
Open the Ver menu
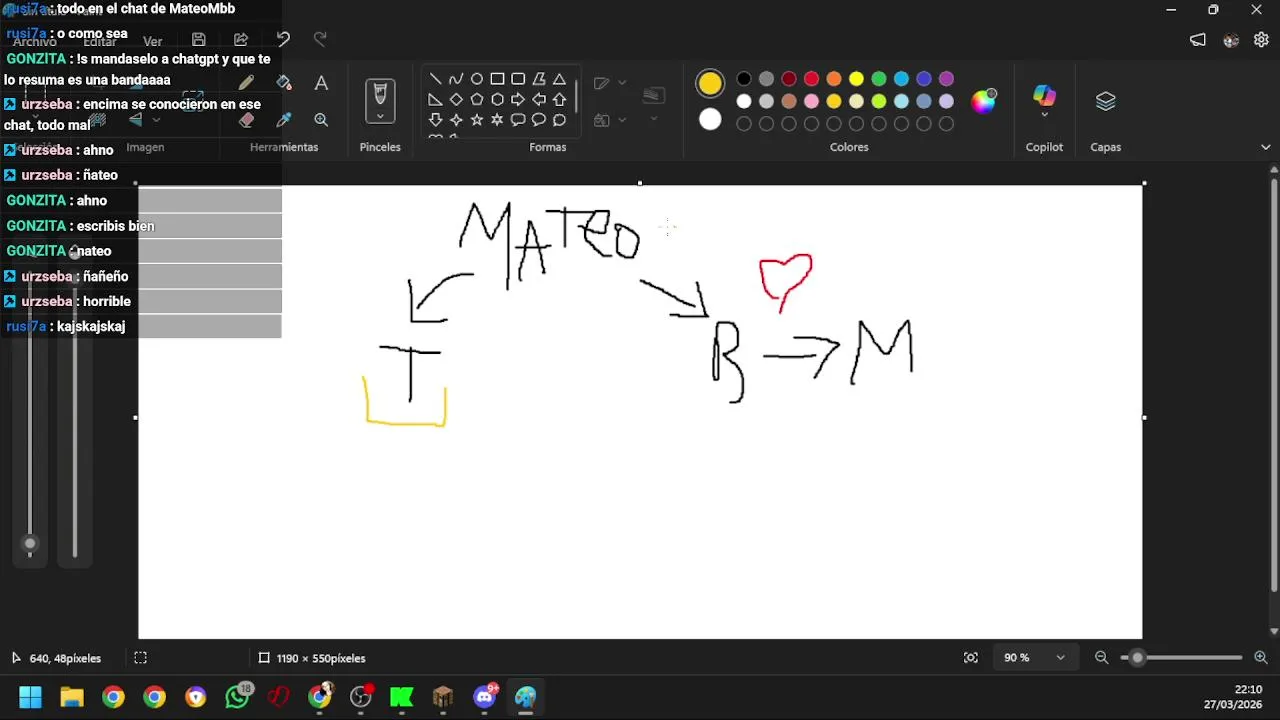click(152, 42)
